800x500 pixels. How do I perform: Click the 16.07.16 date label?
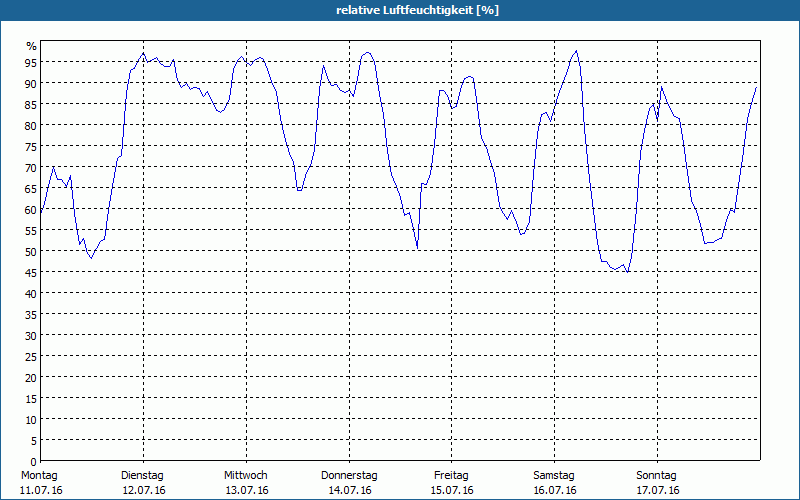pos(555,490)
